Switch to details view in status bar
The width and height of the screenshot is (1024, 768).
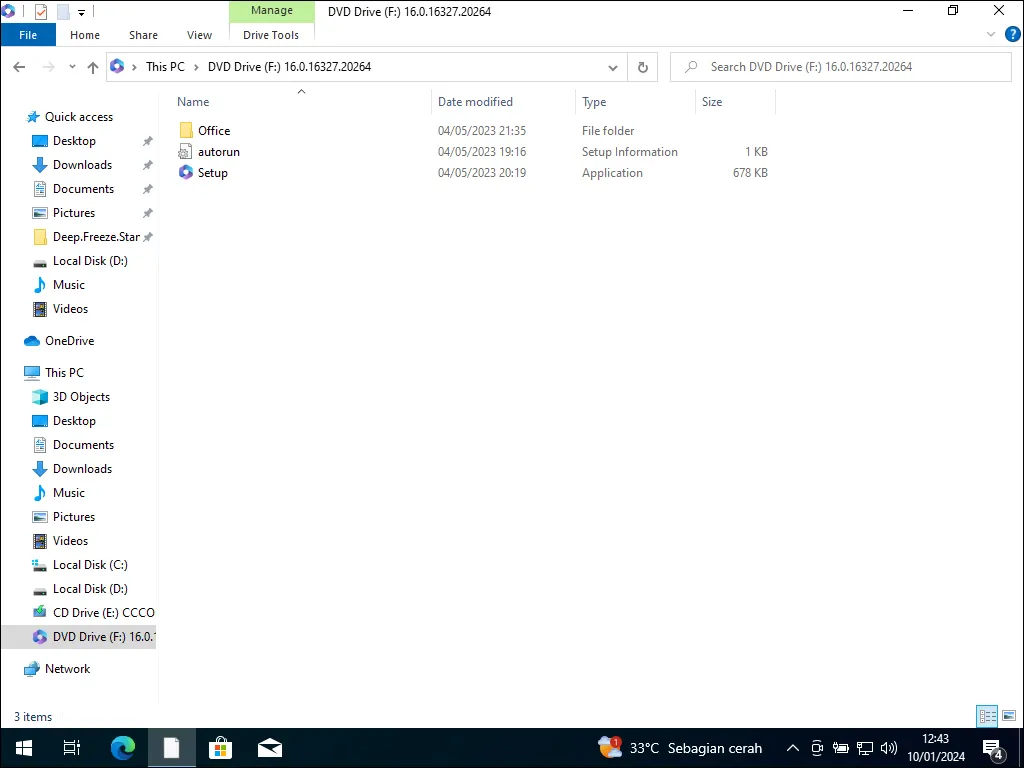coord(987,716)
